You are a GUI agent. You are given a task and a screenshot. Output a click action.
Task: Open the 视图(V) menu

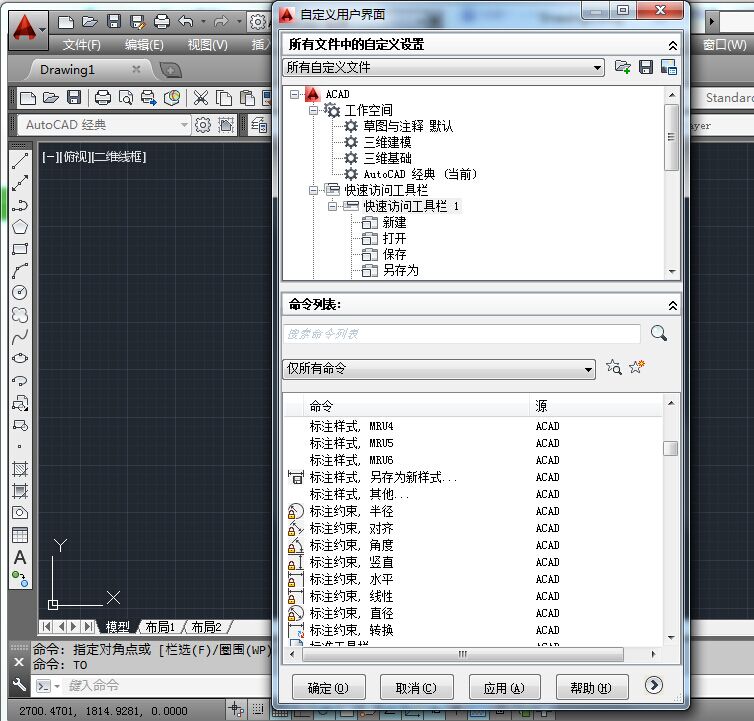208,45
